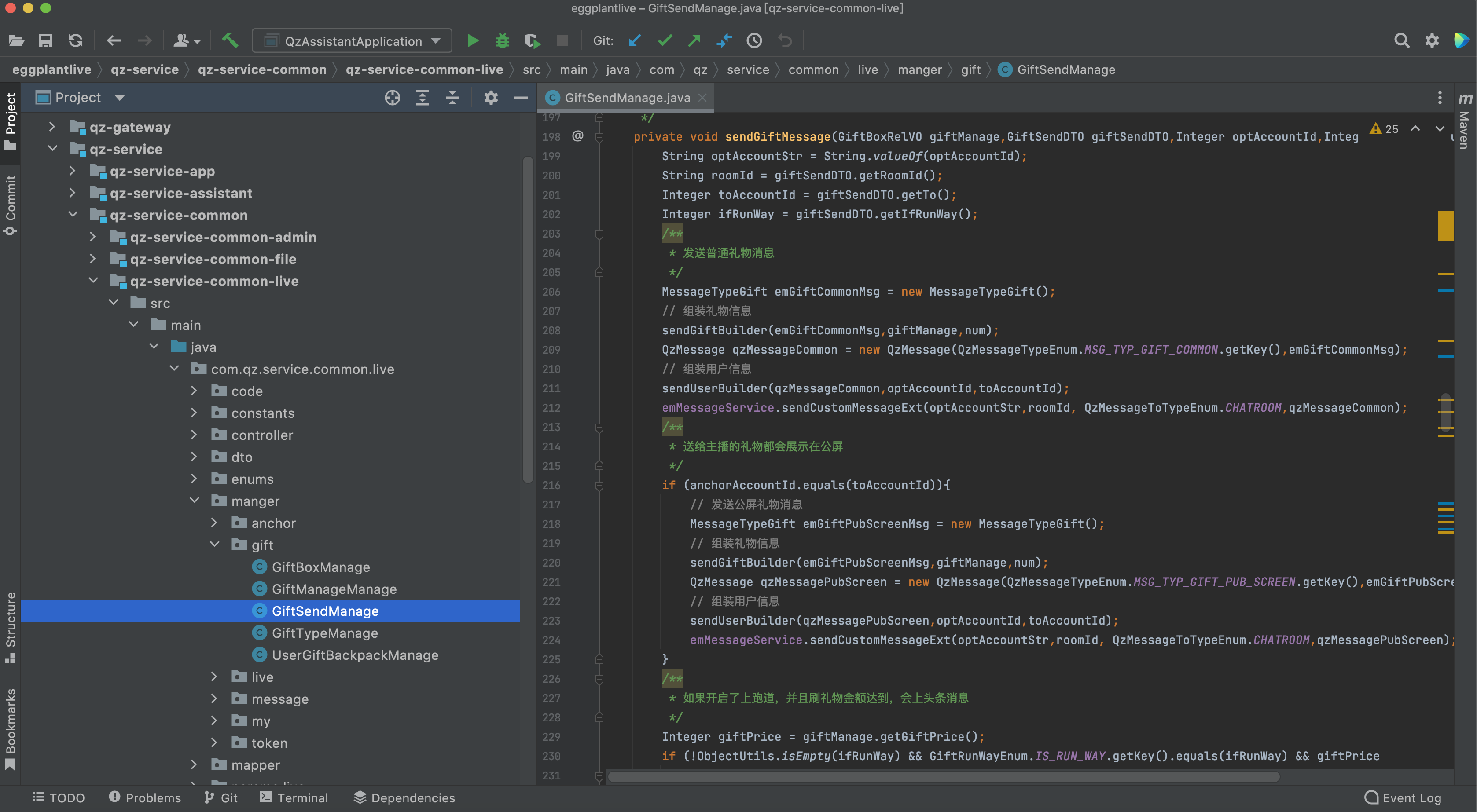
Task: Collapse all nodes in the Project panel
Action: tap(452, 98)
